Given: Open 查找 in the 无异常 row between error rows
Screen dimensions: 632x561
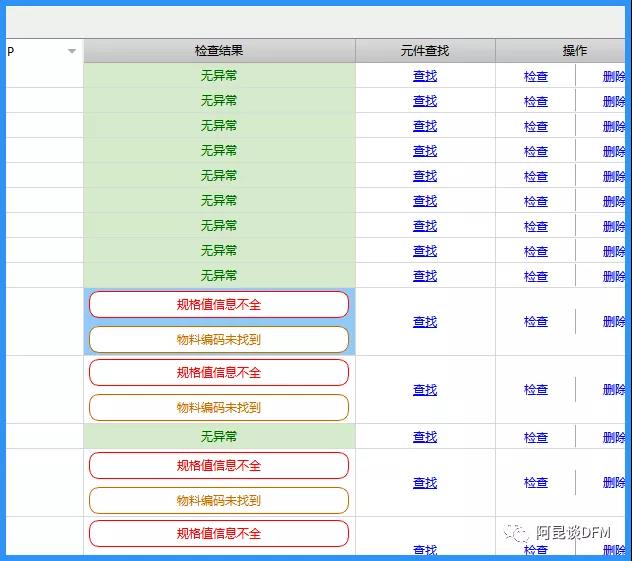Looking at the screenshot, I should point(425,436).
